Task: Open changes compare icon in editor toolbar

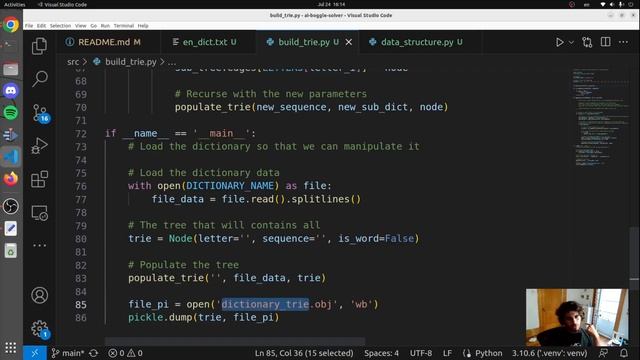Action: click(587, 42)
